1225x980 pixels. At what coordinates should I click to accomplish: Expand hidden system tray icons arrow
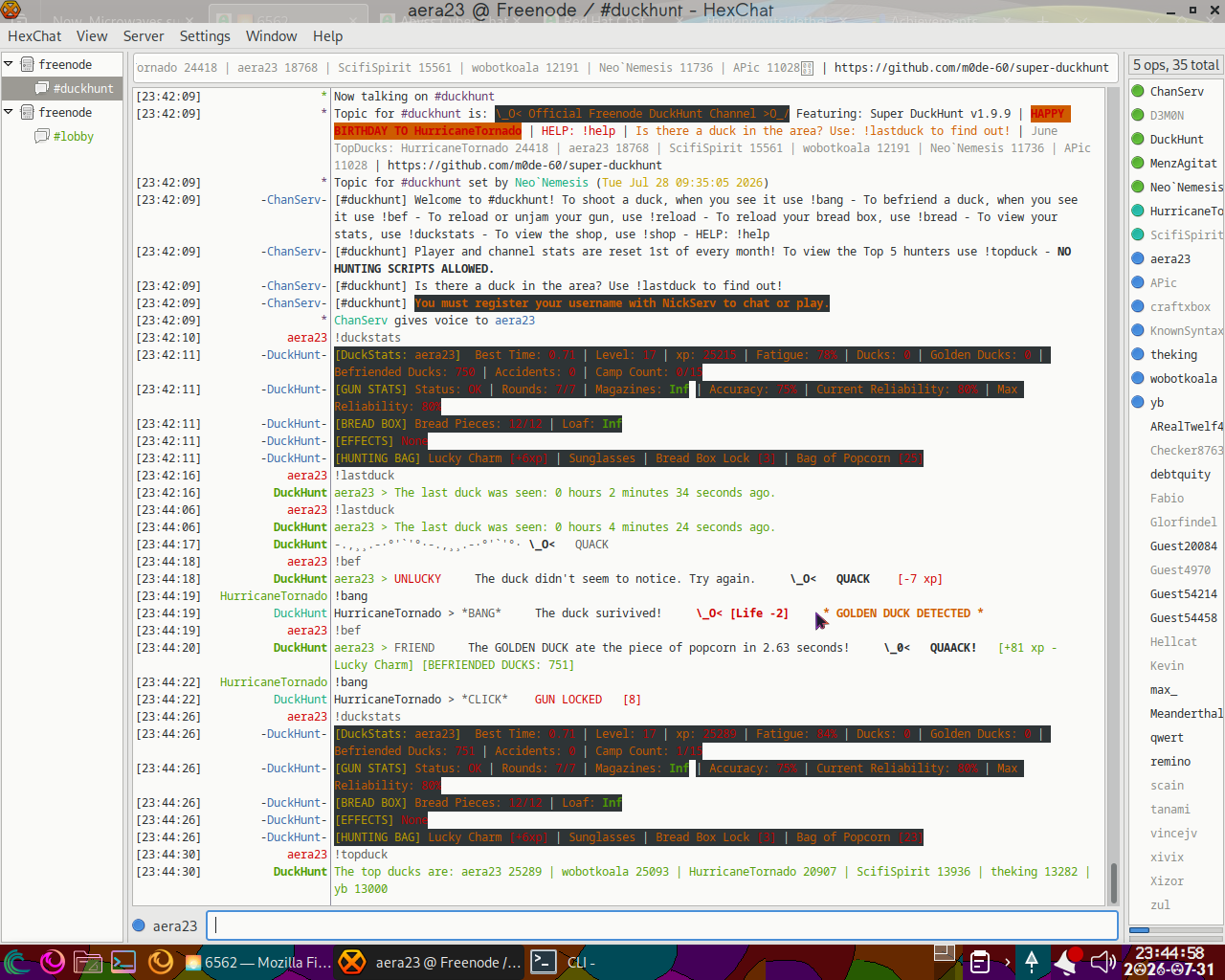click(1007, 962)
